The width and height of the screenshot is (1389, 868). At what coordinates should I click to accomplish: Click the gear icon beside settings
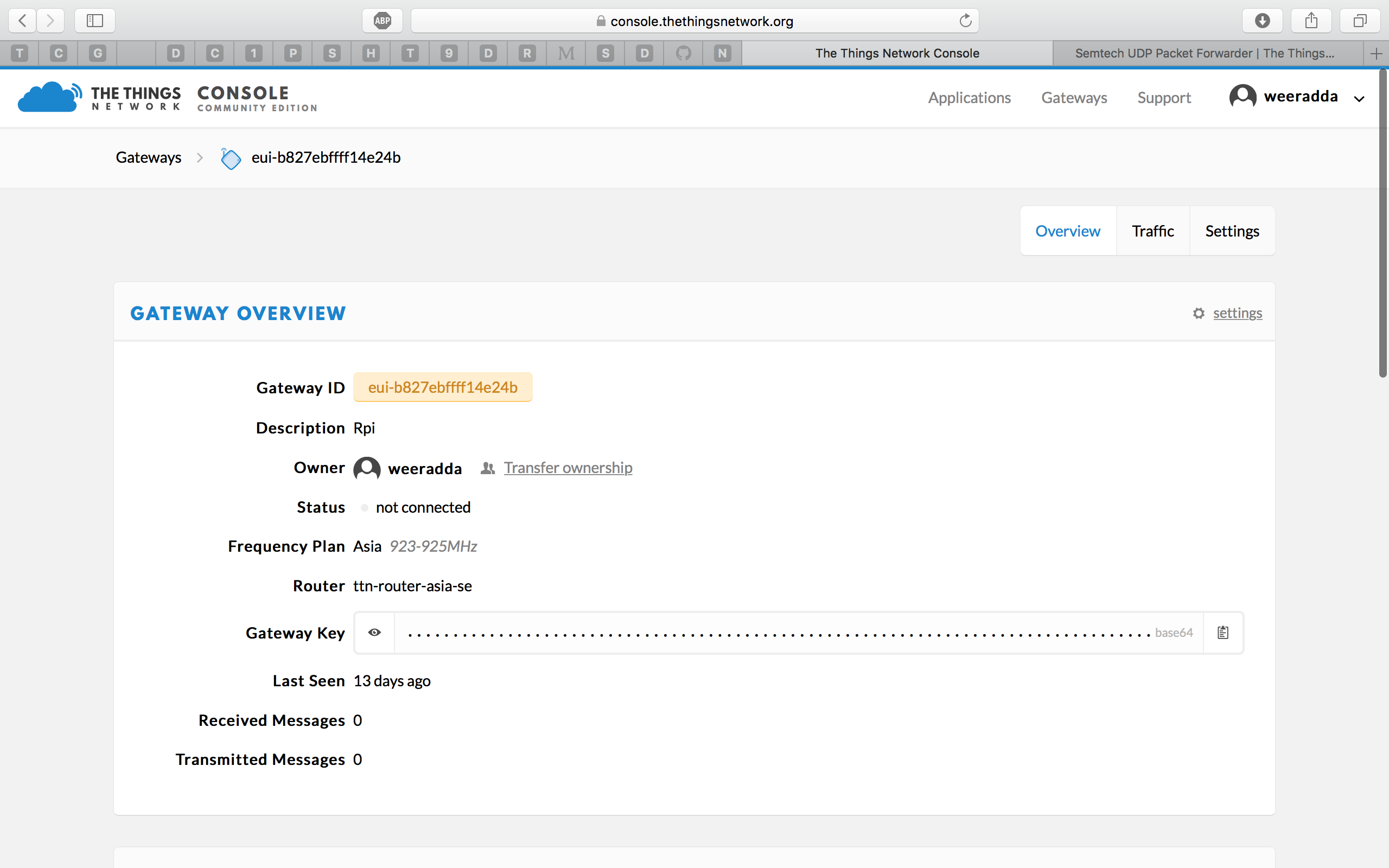pos(1199,314)
